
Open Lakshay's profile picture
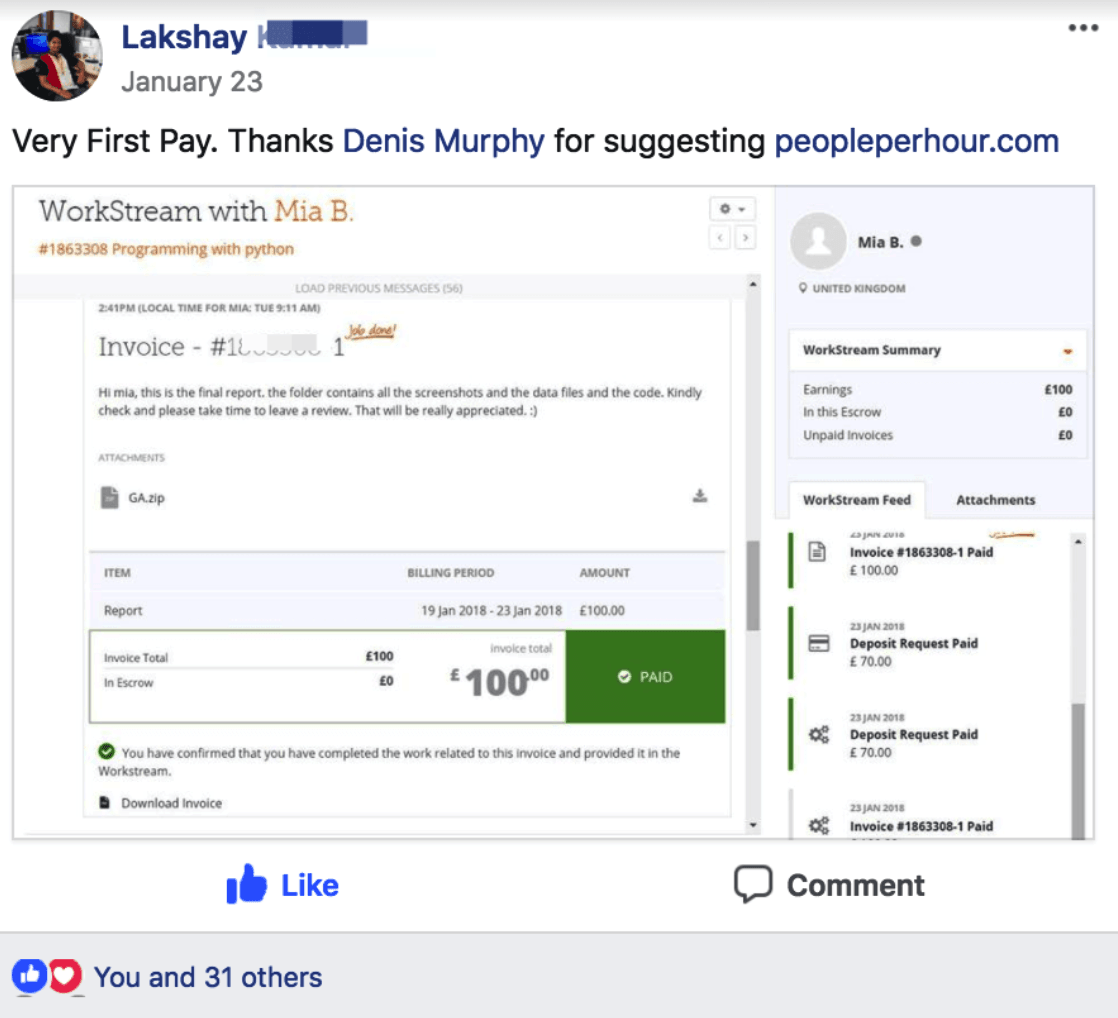coord(57,56)
